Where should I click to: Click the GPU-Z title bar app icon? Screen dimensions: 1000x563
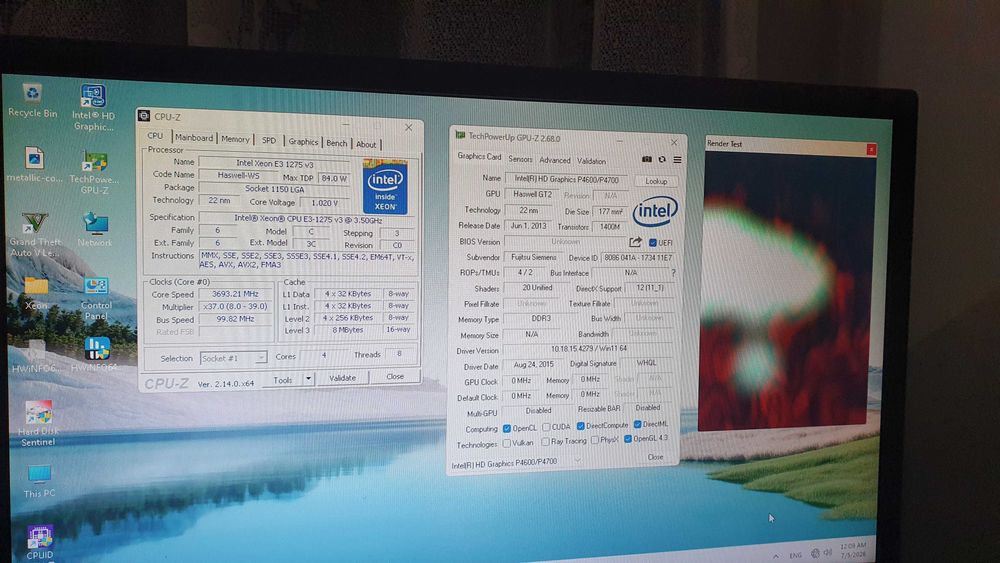click(x=460, y=135)
